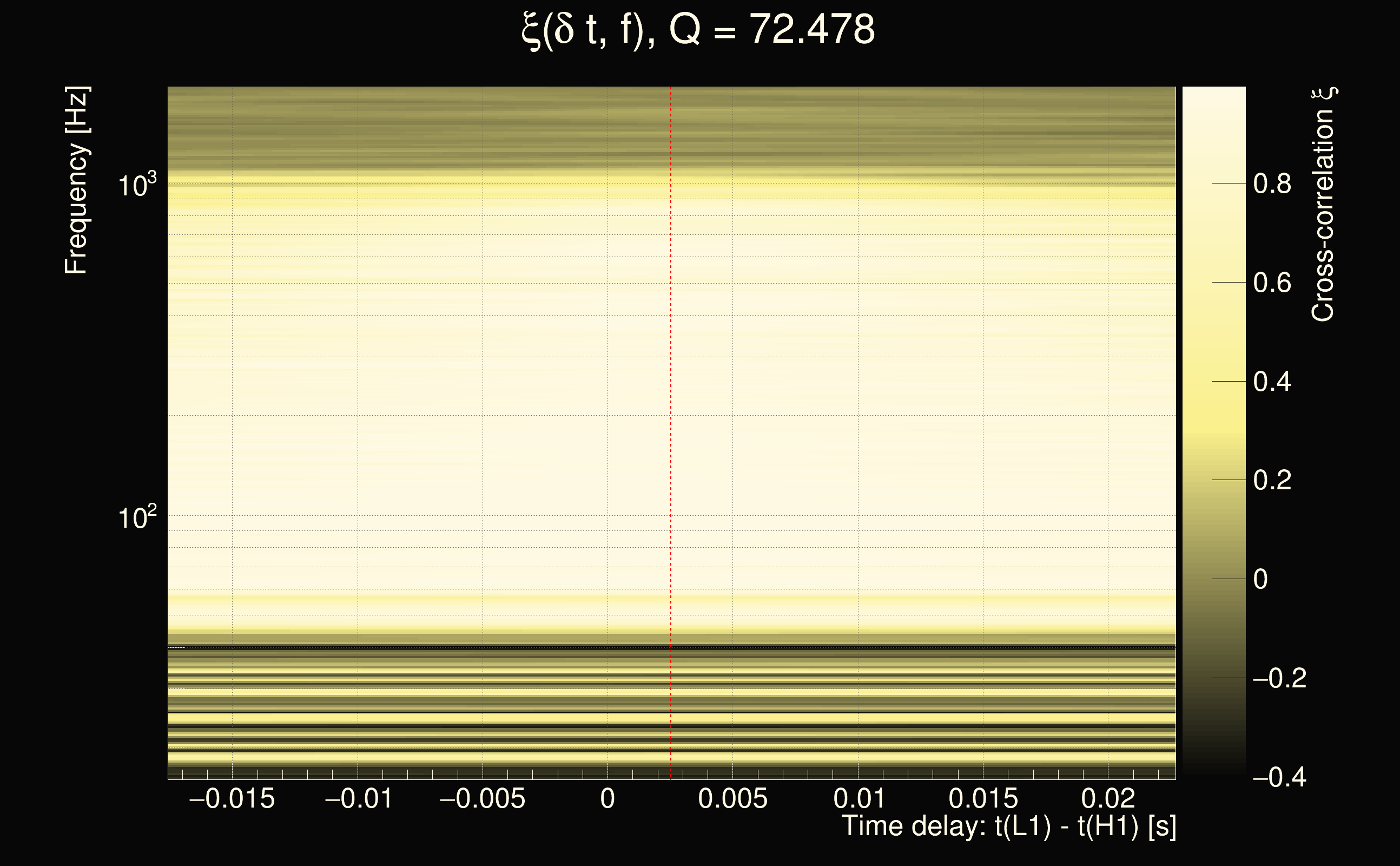The height and width of the screenshot is (866, 1400).
Task: Click the 0.2 colorbar tick label
Action: tap(1272, 480)
